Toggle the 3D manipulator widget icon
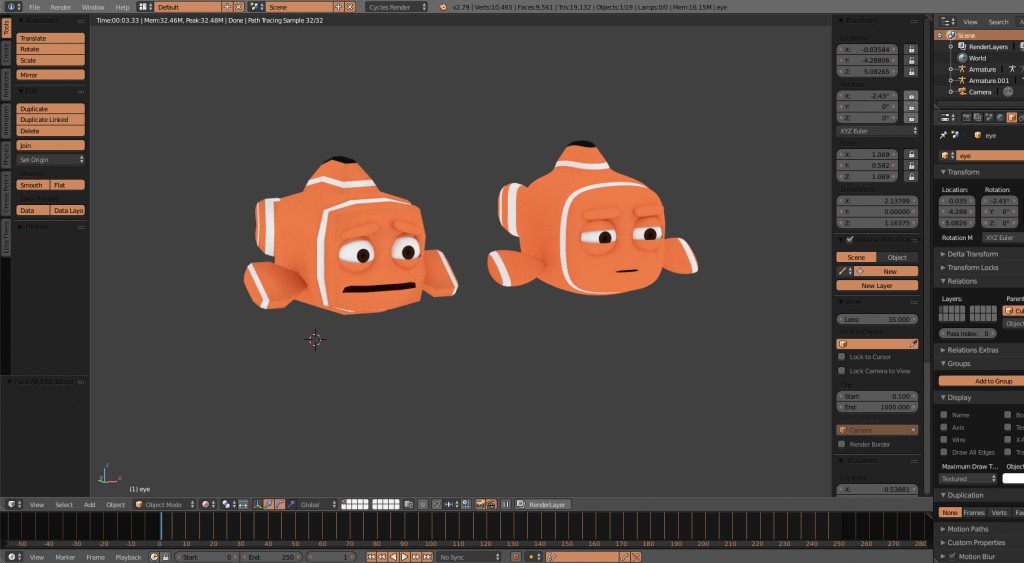 pos(257,504)
